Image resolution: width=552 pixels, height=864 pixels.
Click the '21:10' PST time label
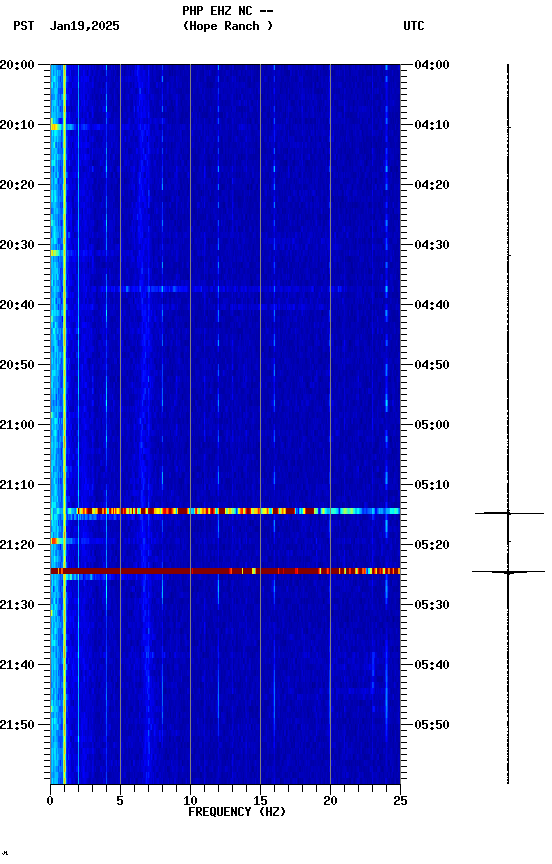coord(17,485)
